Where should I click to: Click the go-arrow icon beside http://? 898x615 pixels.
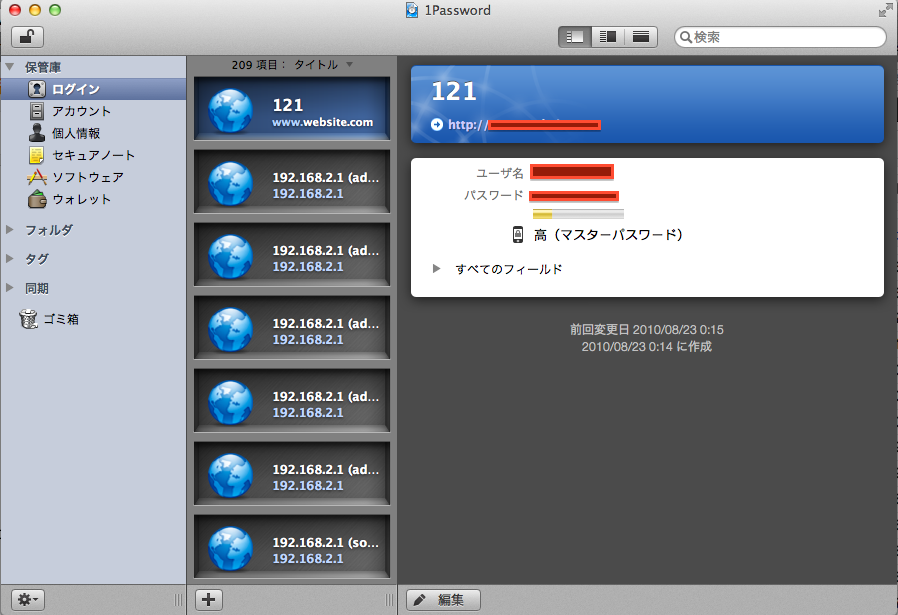point(436,124)
